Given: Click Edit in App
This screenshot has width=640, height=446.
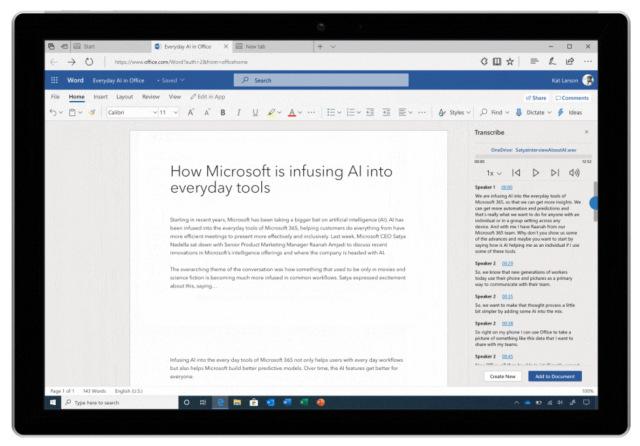Looking at the screenshot, I should pyautogui.click(x=208, y=97).
